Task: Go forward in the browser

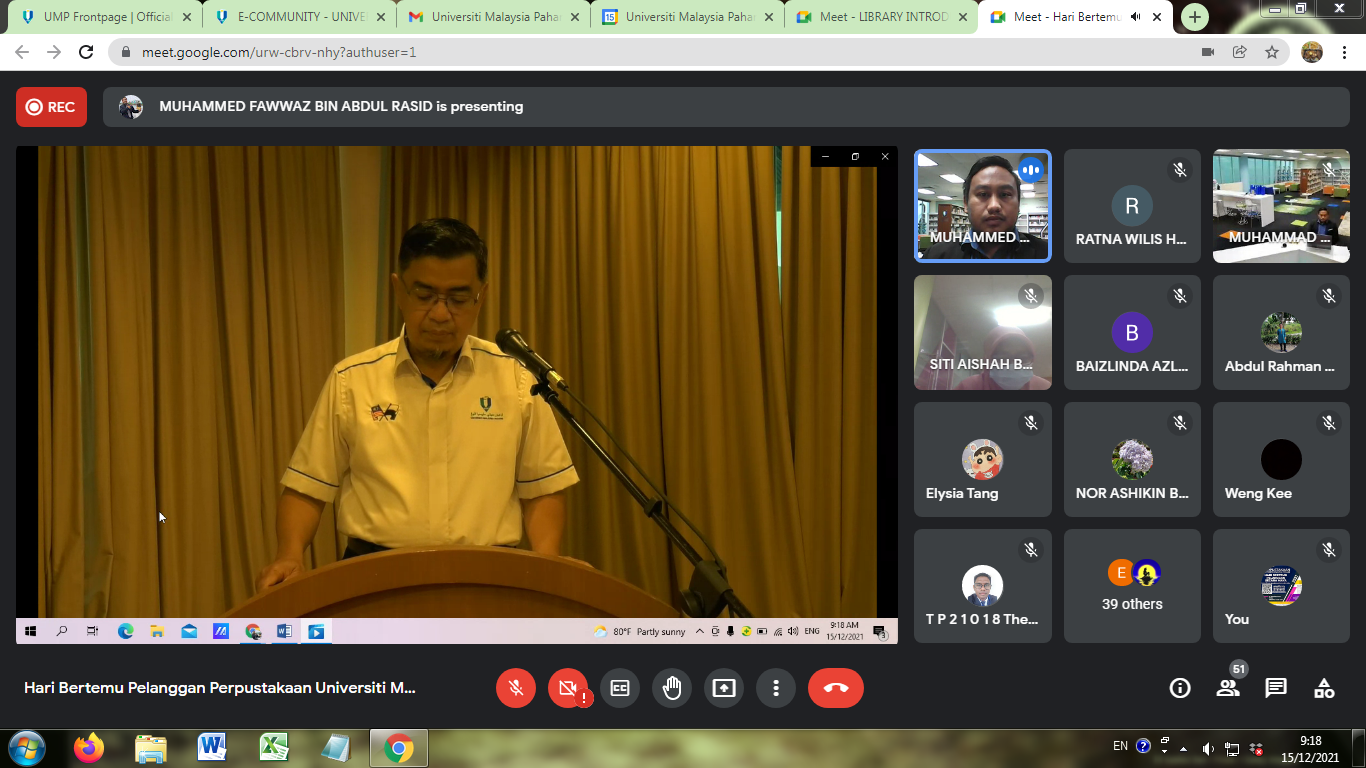Action: pyautogui.click(x=54, y=52)
